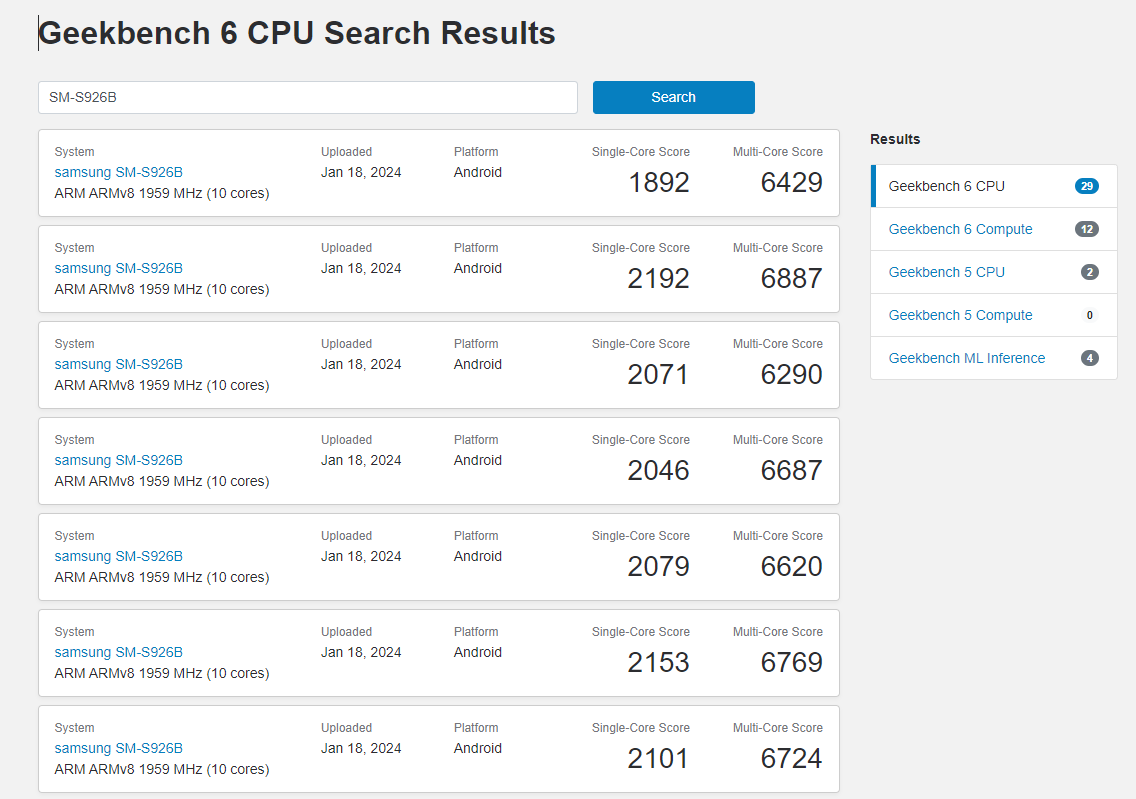Viewport: 1136px width, 799px height.
Task: Click the Geekbench 6 CPU Search Results heading
Action: tap(297, 33)
